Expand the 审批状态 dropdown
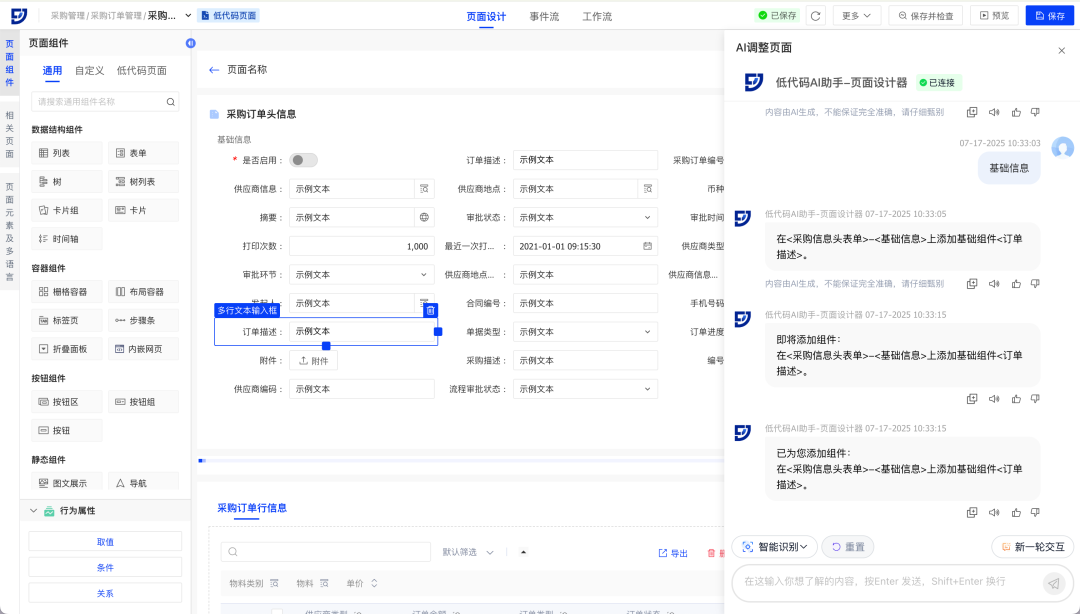Screen dimensions: 1080x614 coord(647,217)
